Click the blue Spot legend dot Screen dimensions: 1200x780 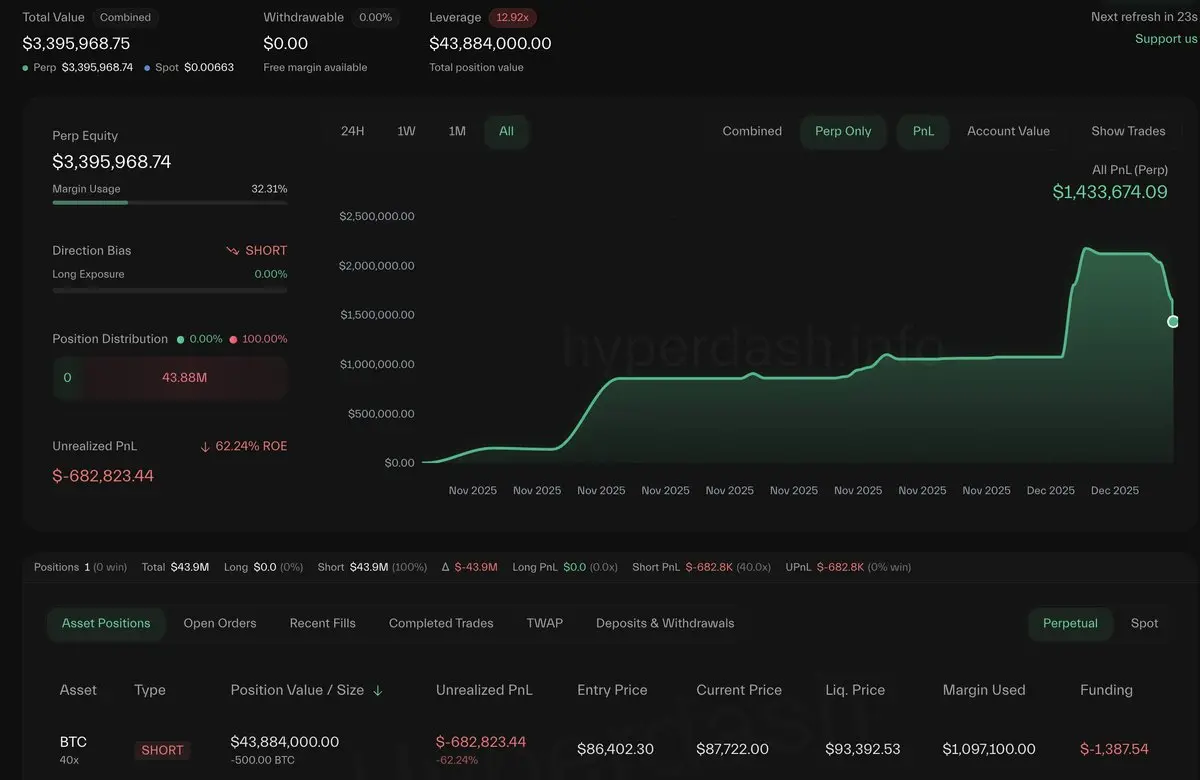[x=148, y=68]
